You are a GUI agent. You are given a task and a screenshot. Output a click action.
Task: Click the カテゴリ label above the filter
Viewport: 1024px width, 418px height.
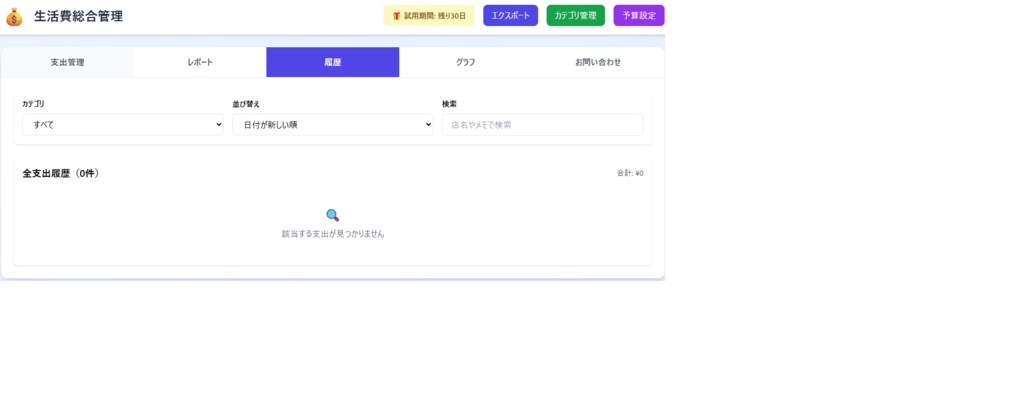34,104
